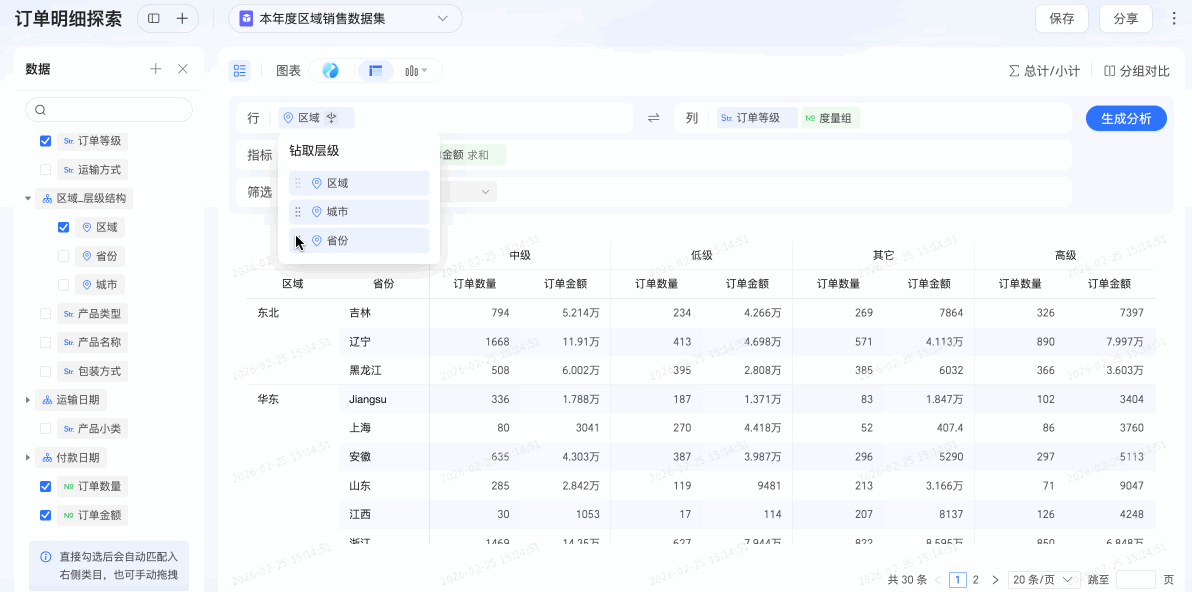Click the 区域 pill in row shelf
1192x592 pixels.
point(316,118)
